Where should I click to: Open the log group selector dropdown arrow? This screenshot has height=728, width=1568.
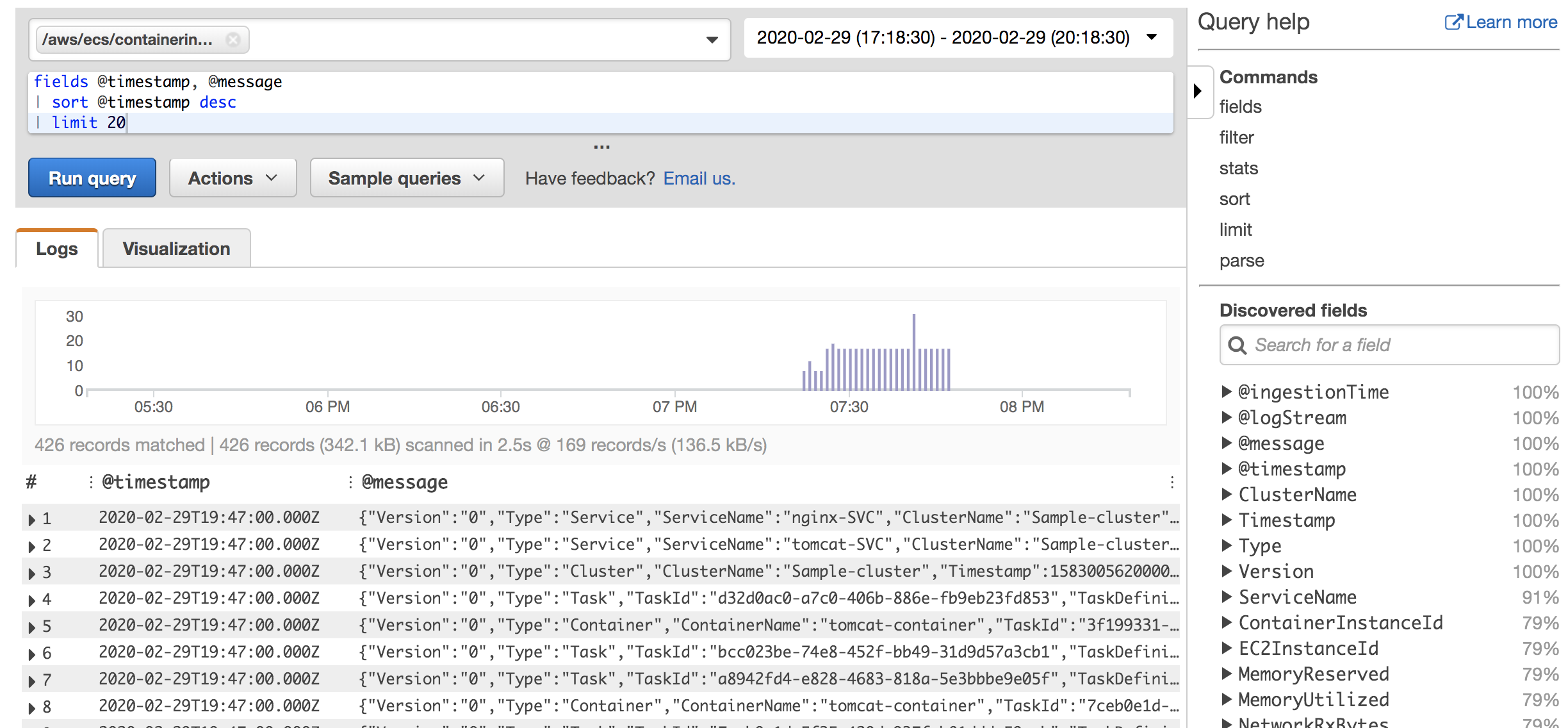712,40
